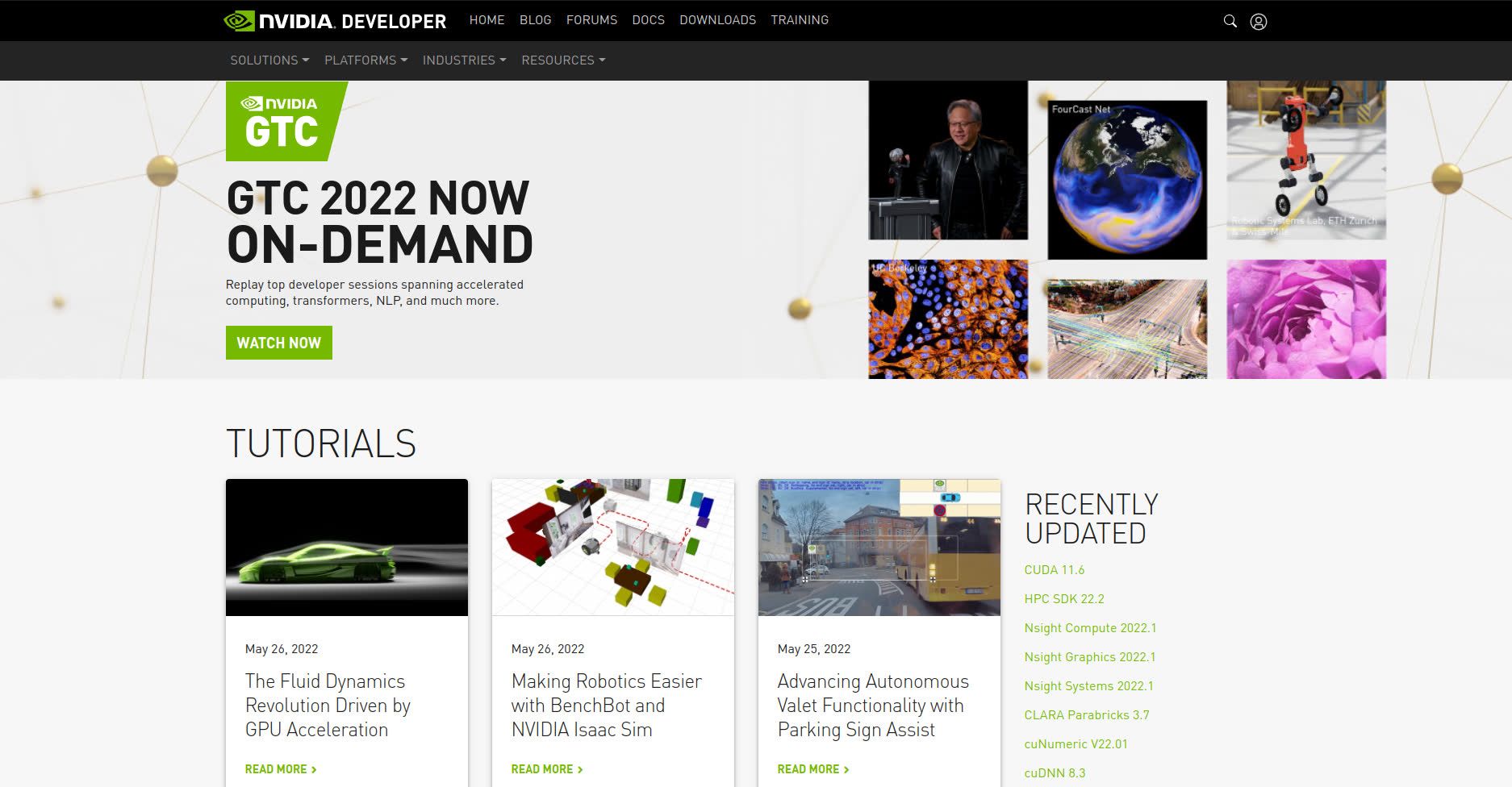Open the Industries dropdown

(x=464, y=60)
